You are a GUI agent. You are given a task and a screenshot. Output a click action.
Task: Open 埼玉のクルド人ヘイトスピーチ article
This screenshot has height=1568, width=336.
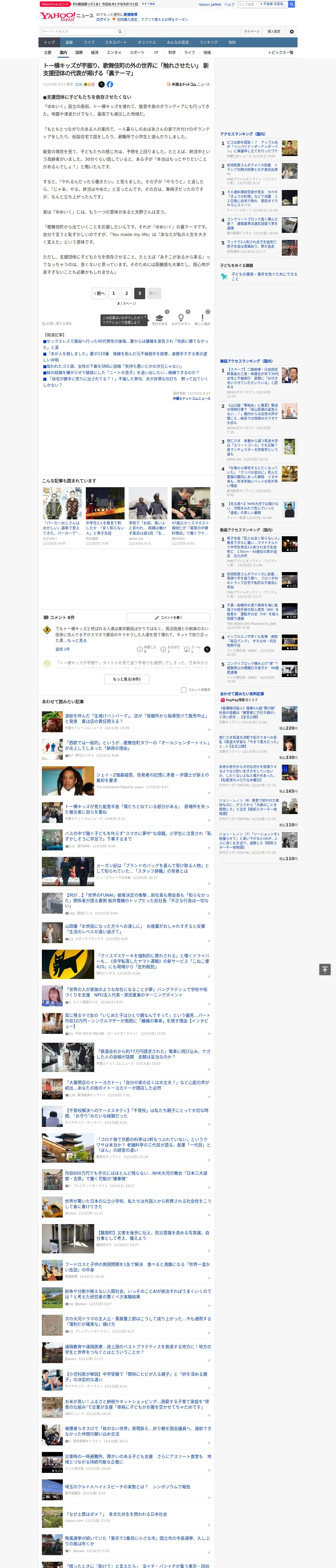tap(127, 1486)
